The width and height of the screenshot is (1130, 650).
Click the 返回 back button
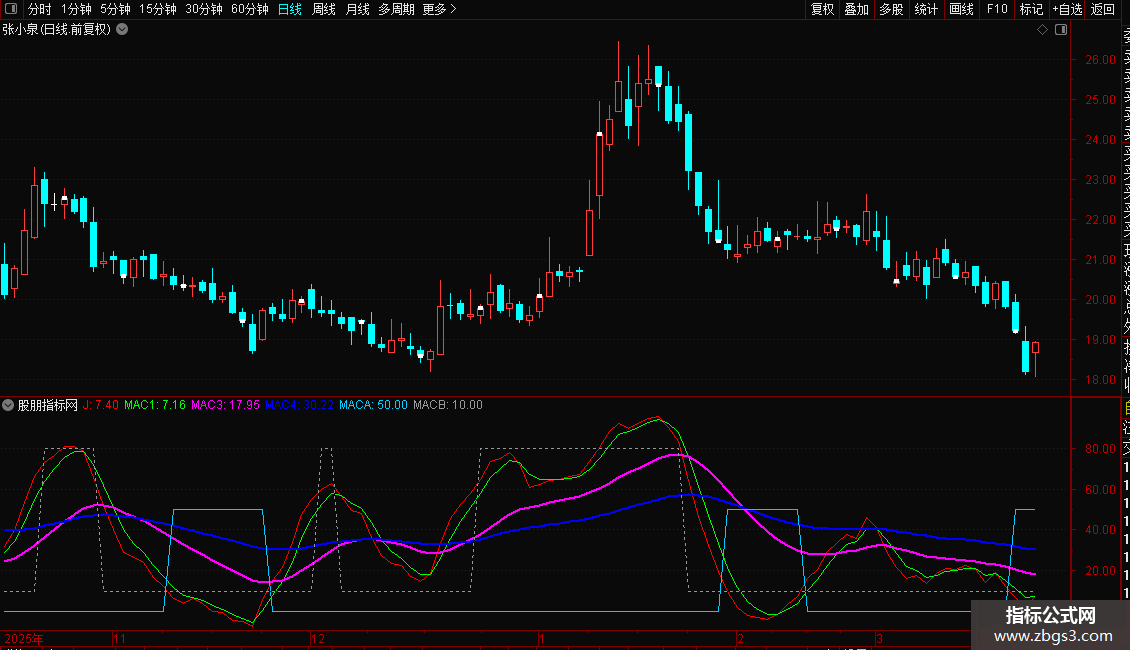1103,9
